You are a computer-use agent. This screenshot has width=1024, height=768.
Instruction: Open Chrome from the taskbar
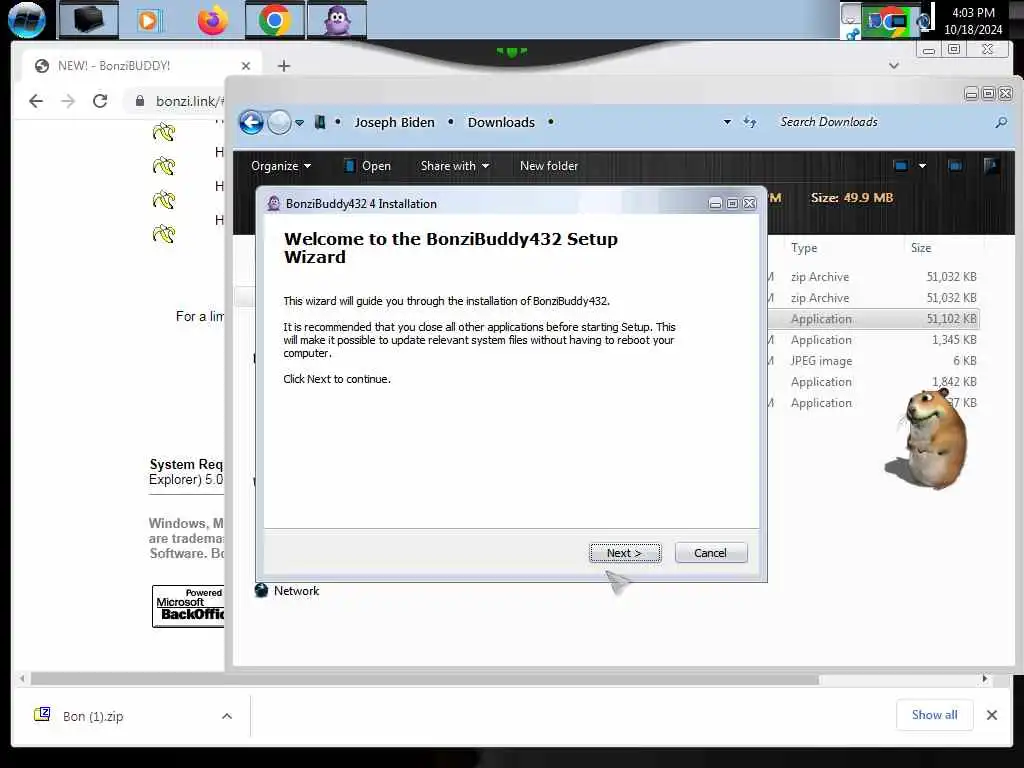[275, 20]
